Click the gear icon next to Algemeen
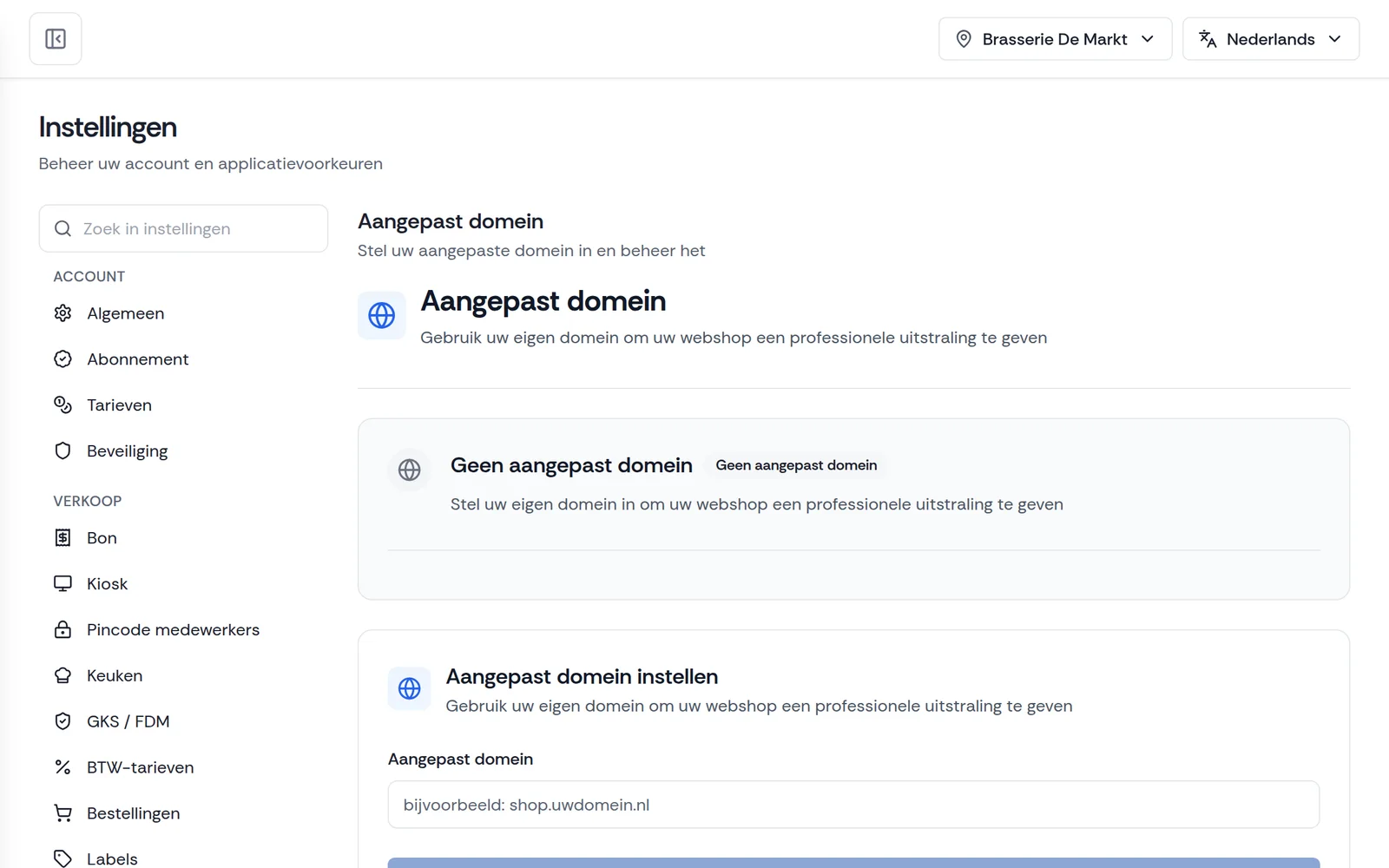The image size is (1389, 868). pos(63,313)
